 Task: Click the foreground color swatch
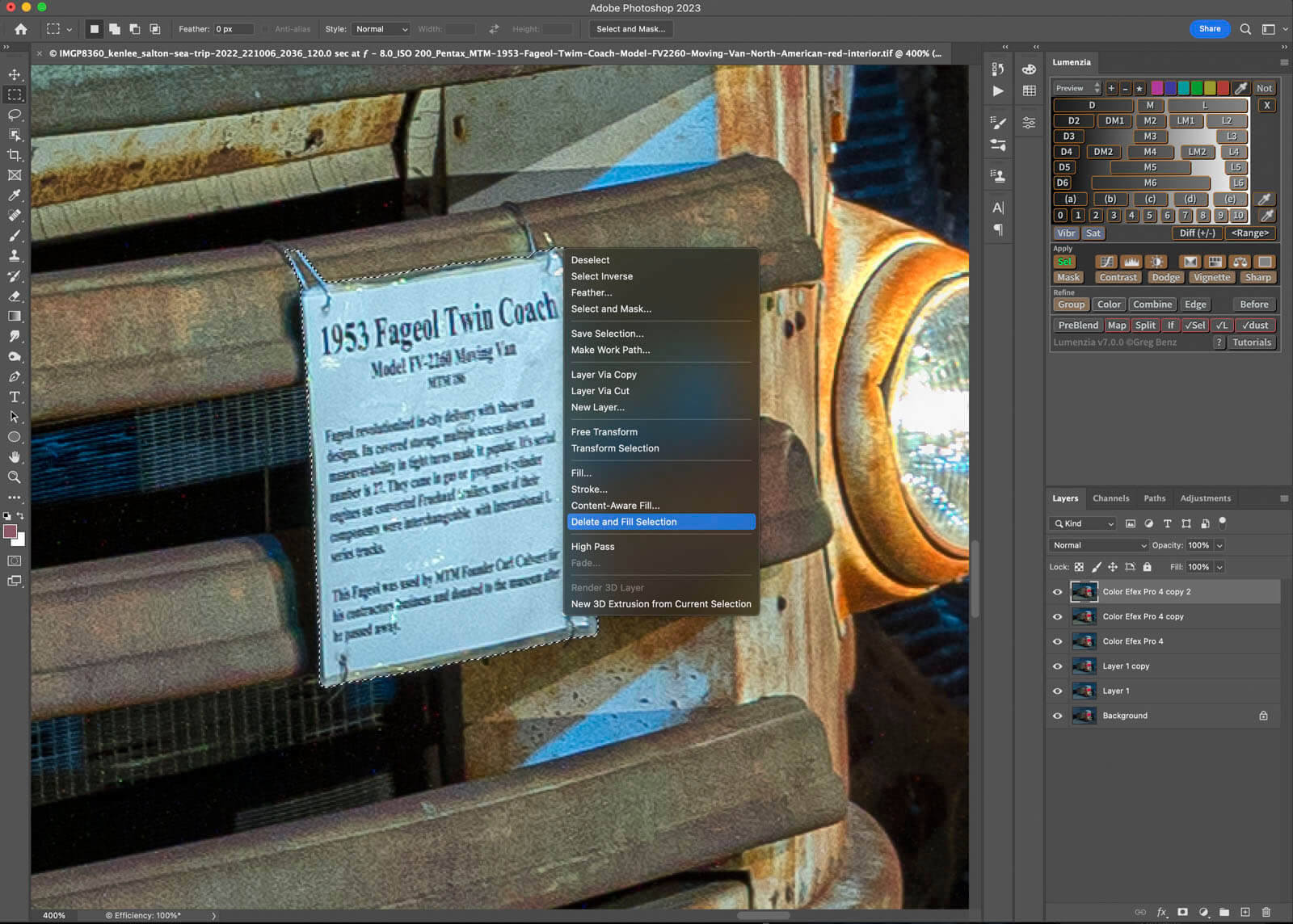(x=11, y=531)
